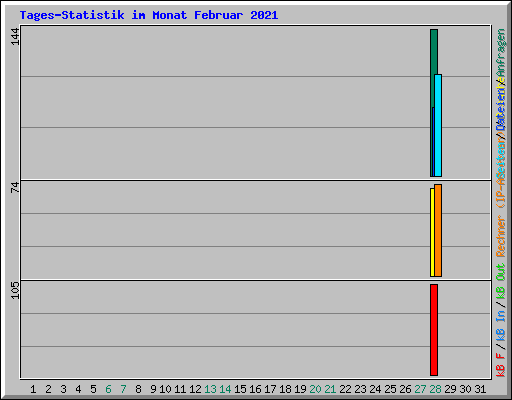The height and width of the screenshot is (400, 512).
Task: Click day '1' on the x-axis
Action: (33, 389)
